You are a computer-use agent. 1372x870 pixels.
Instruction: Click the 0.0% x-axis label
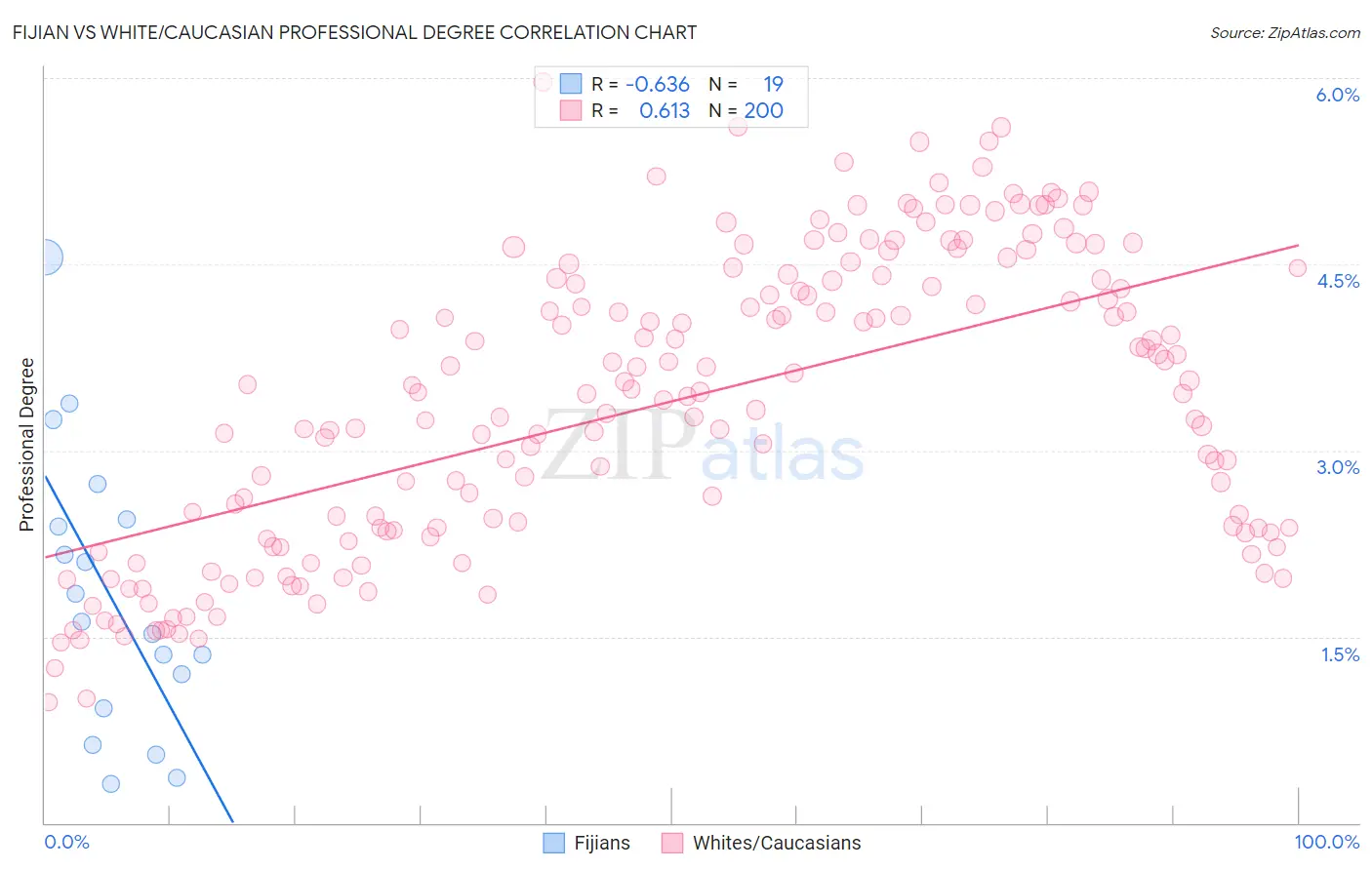coord(66,842)
